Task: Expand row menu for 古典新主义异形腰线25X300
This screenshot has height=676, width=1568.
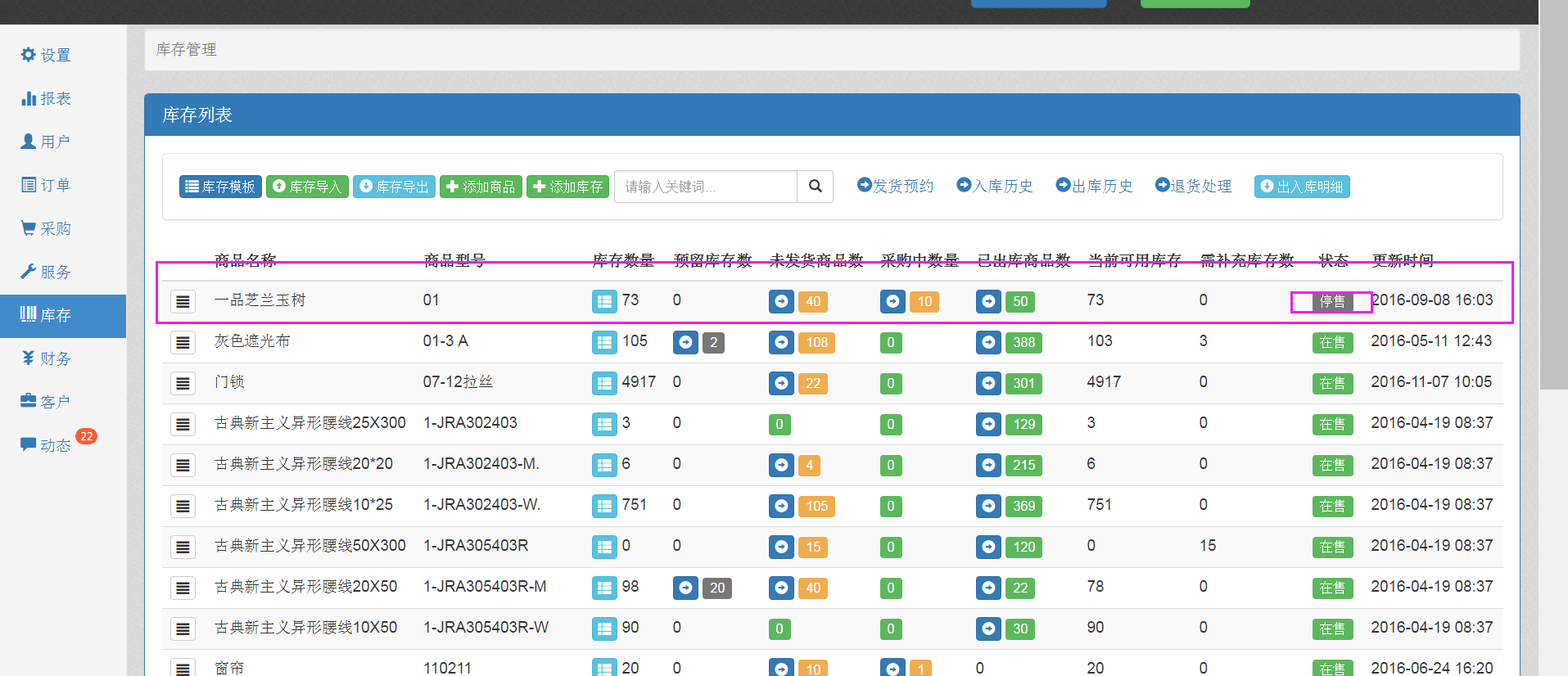Action: pos(183,425)
